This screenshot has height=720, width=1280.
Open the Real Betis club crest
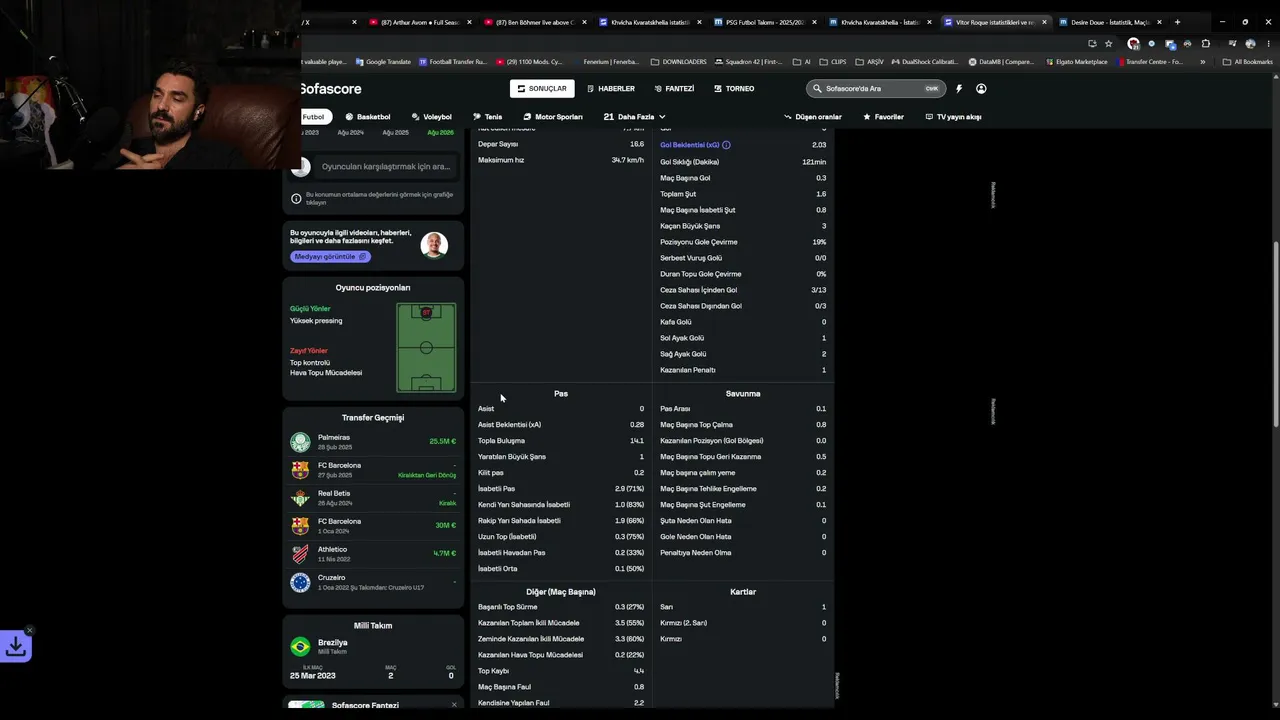300,498
